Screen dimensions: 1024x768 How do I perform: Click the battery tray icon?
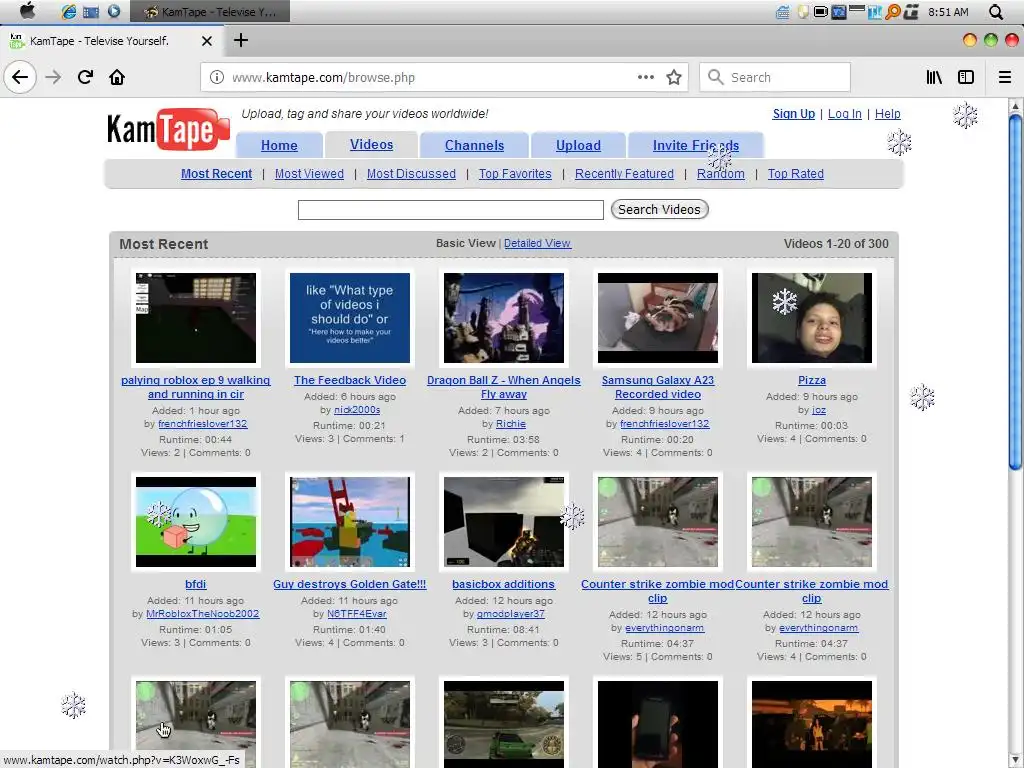pos(820,12)
